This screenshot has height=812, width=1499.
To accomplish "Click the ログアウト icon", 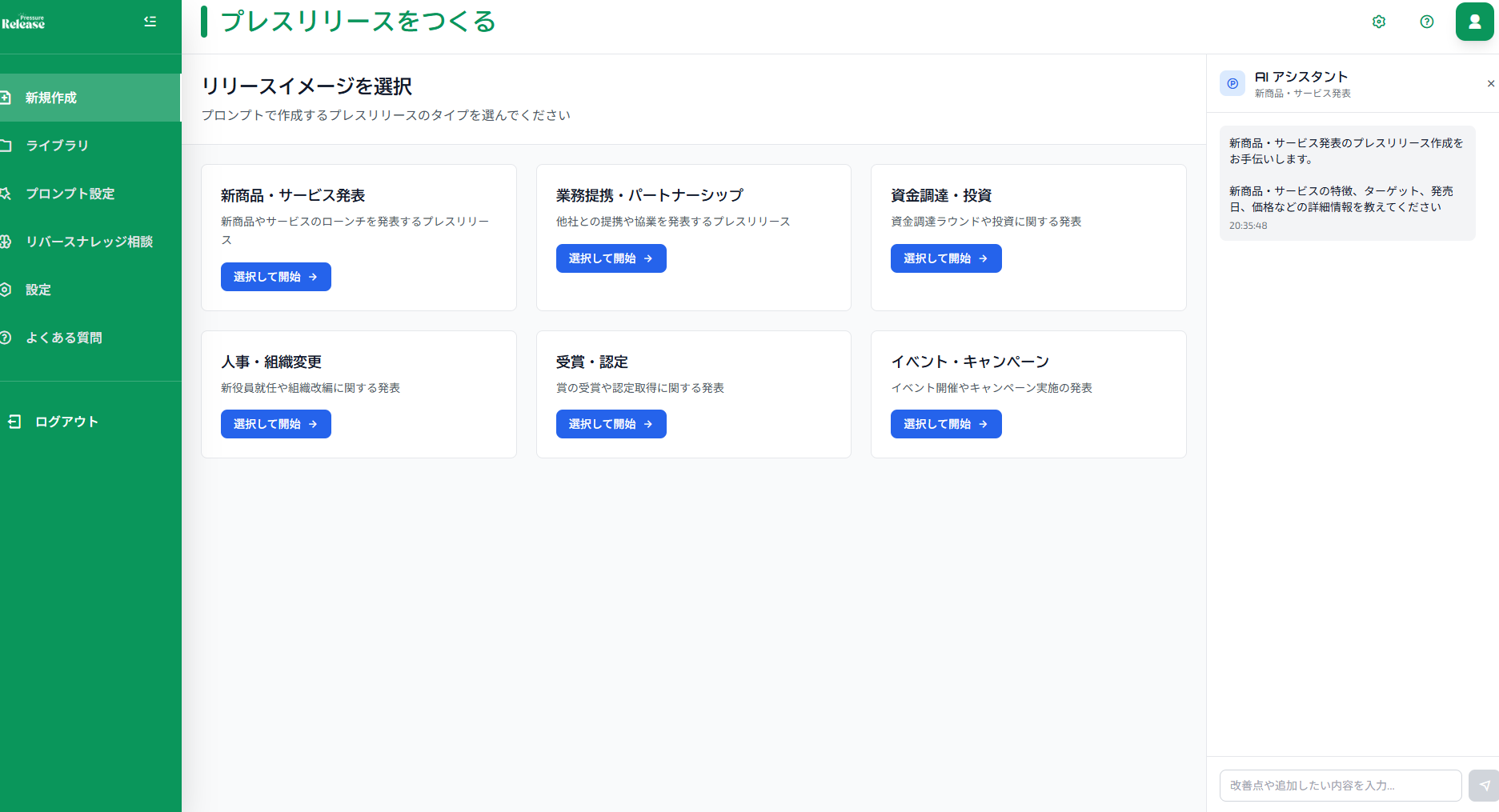I will [x=14, y=421].
